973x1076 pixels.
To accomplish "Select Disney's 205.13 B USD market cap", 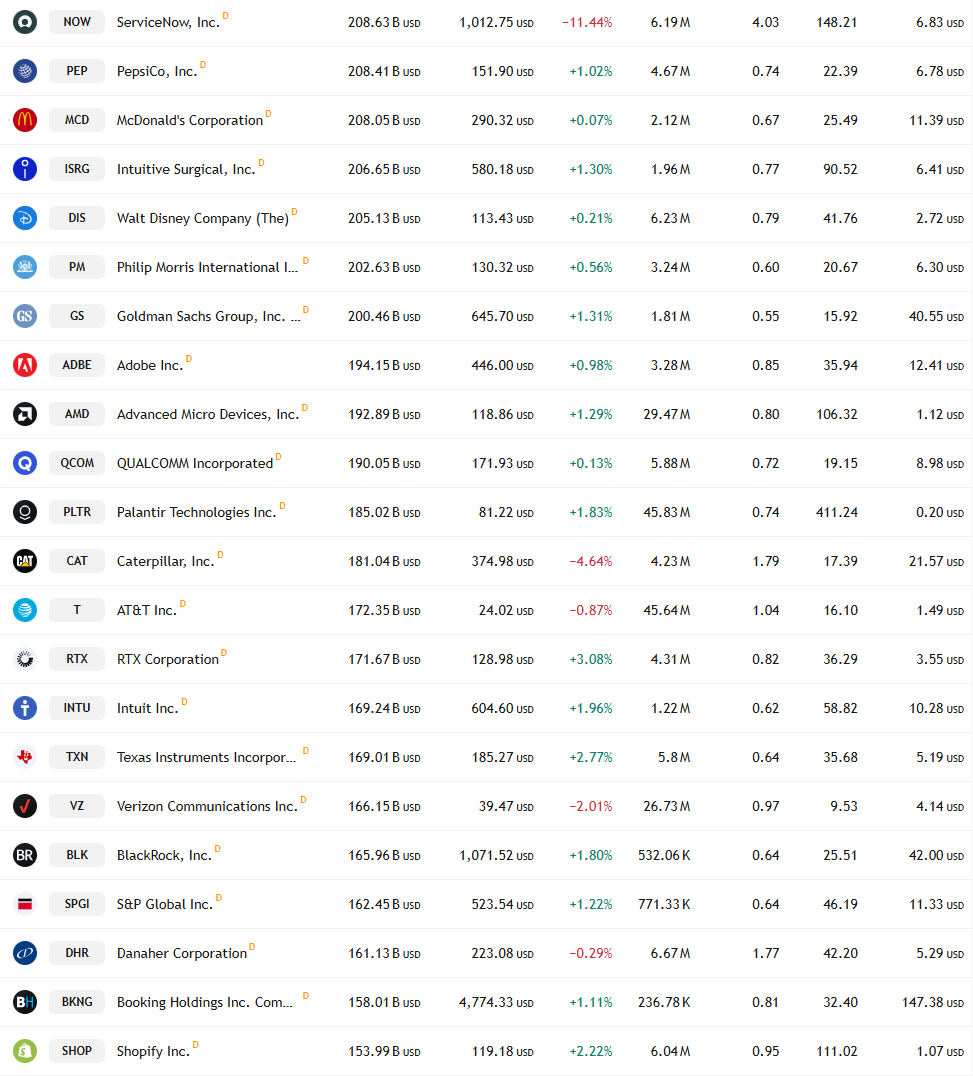I will coord(384,219).
